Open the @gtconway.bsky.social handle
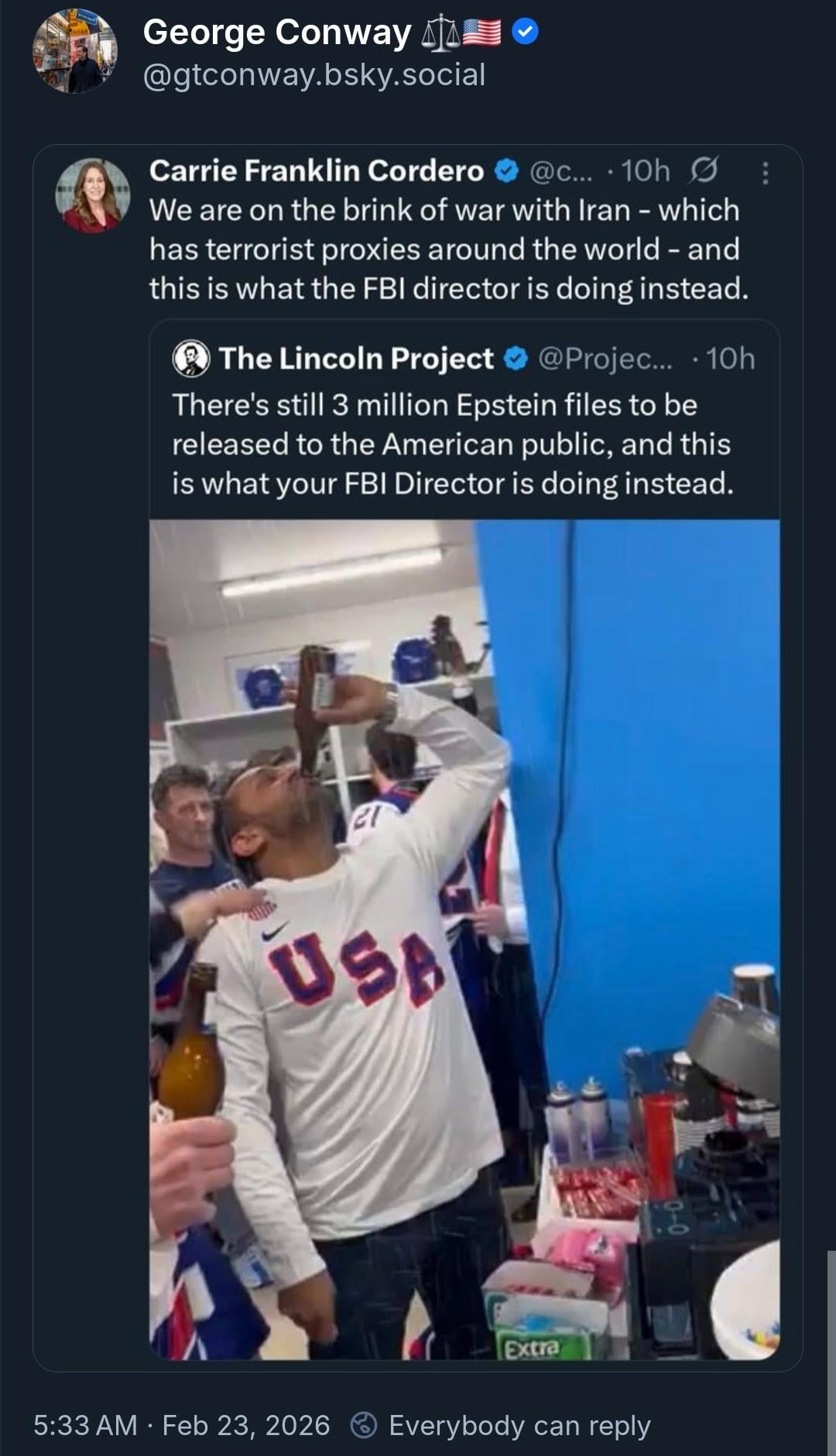 click(313, 75)
